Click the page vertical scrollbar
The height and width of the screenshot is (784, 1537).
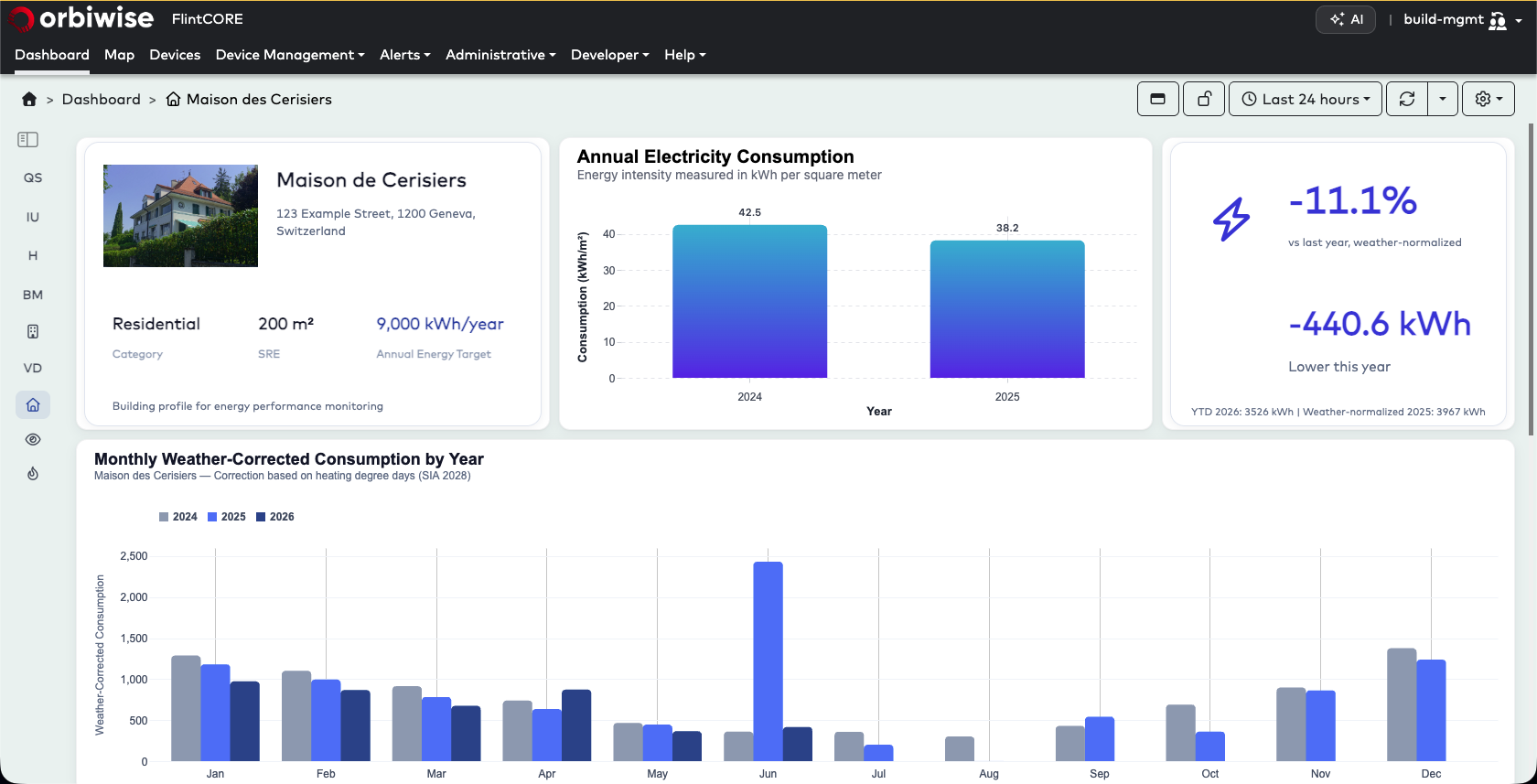1532,279
